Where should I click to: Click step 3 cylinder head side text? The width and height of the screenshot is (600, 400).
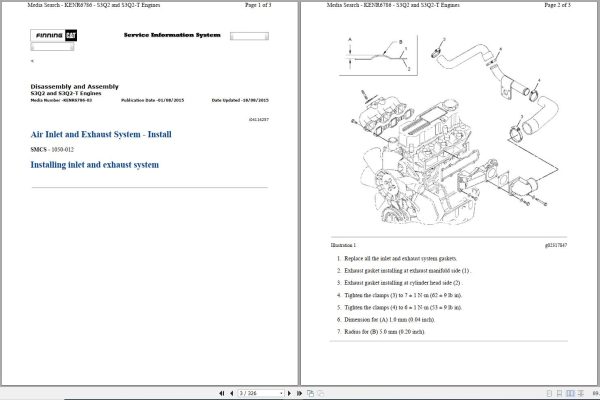pos(403,283)
